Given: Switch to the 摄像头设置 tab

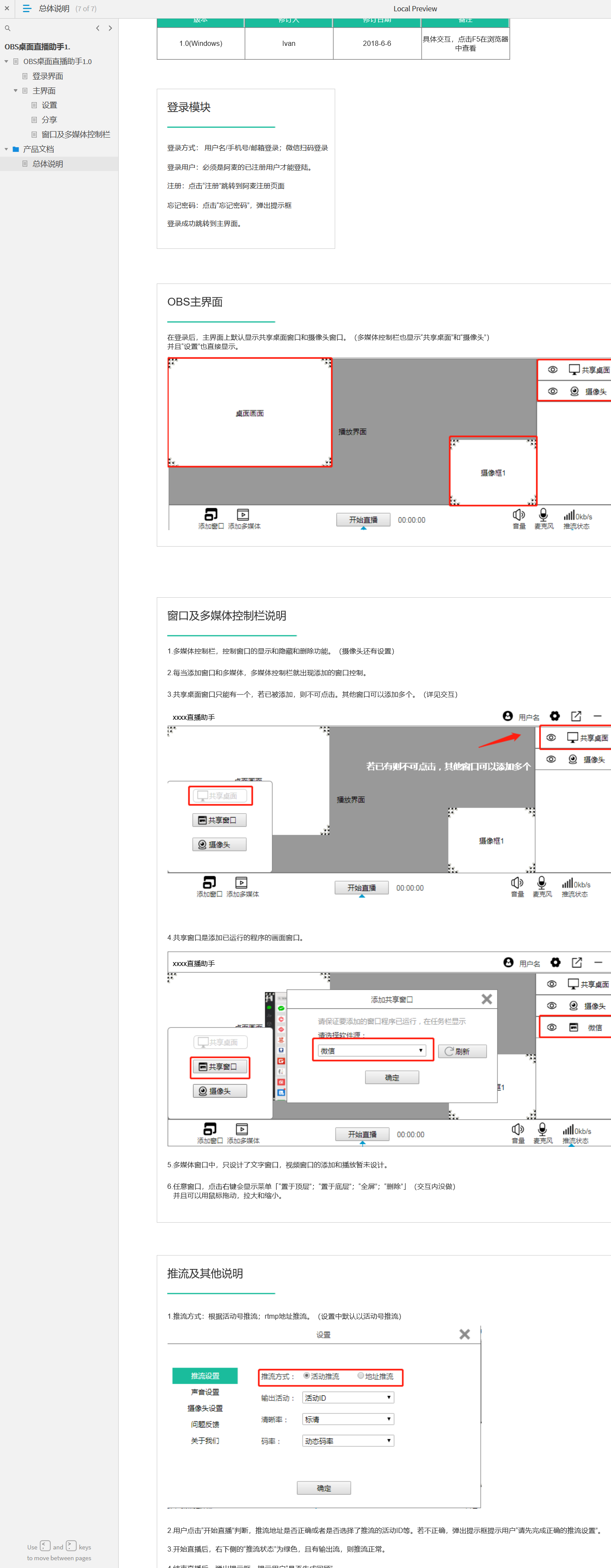Looking at the screenshot, I should (205, 1408).
